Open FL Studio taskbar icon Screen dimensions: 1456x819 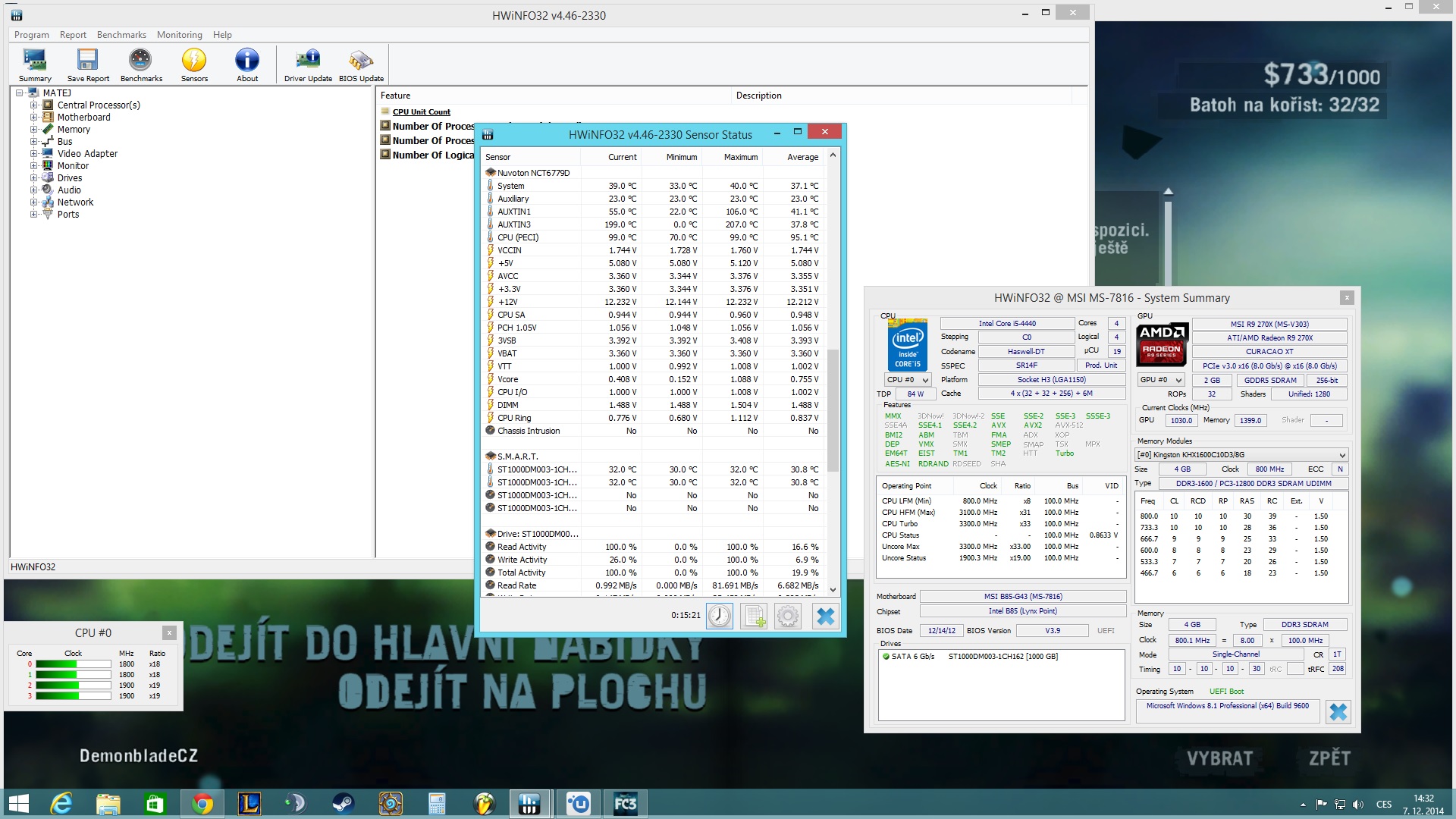pyautogui.click(x=484, y=803)
